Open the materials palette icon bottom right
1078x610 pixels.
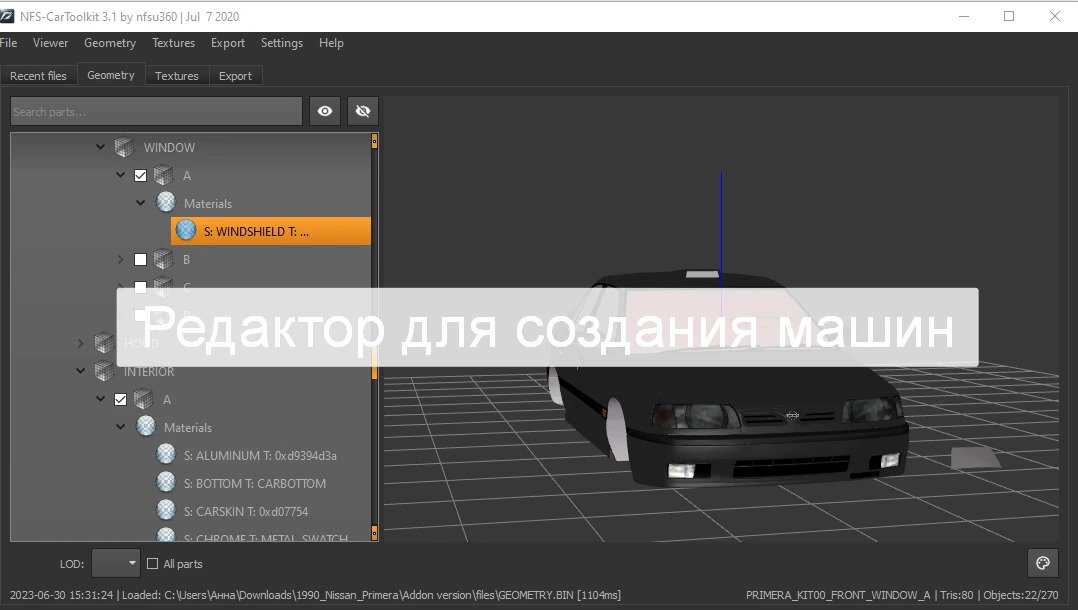pos(1042,563)
